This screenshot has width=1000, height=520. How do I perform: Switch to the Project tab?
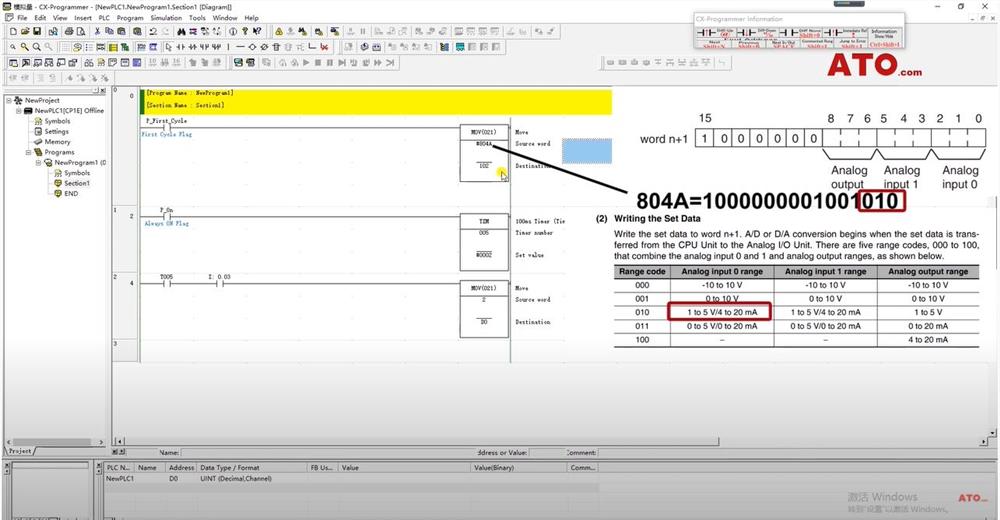(x=21, y=452)
